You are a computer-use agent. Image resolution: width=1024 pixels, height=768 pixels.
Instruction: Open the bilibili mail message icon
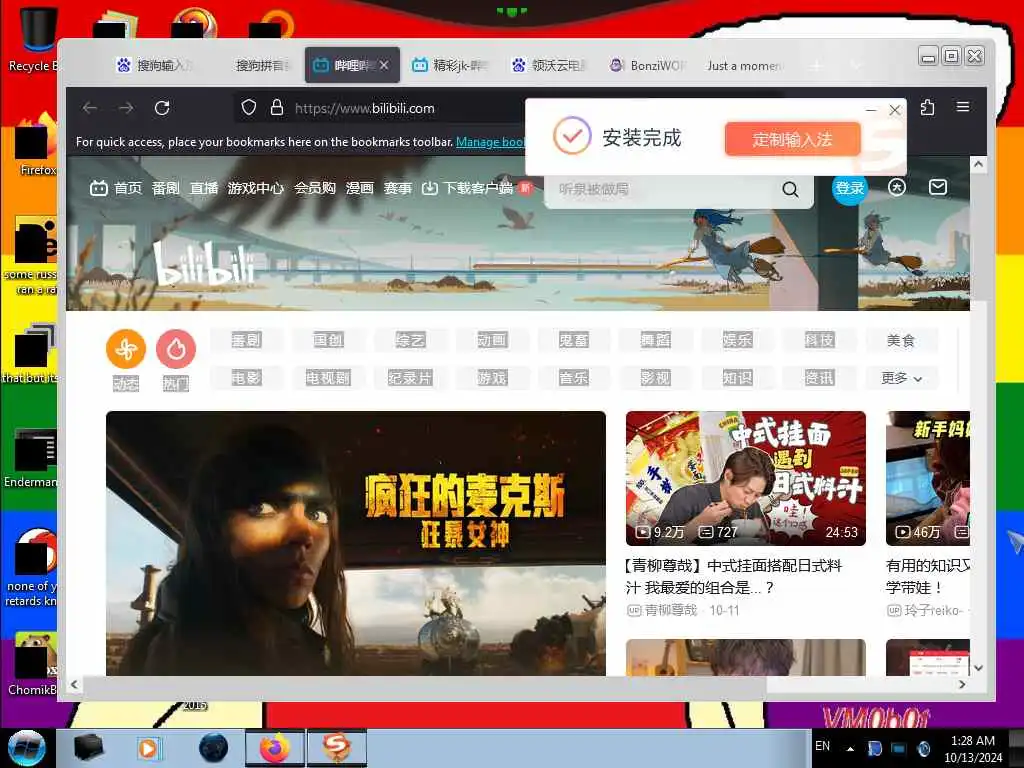click(938, 187)
